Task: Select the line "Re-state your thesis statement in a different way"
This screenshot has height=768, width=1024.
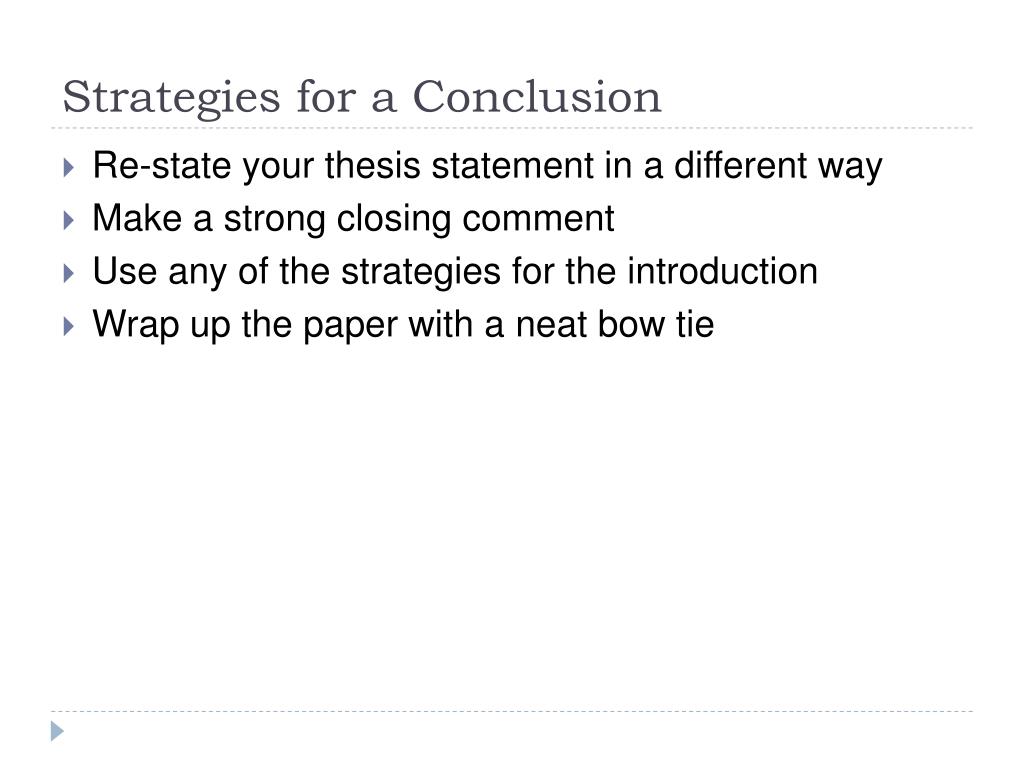Action: point(487,166)
